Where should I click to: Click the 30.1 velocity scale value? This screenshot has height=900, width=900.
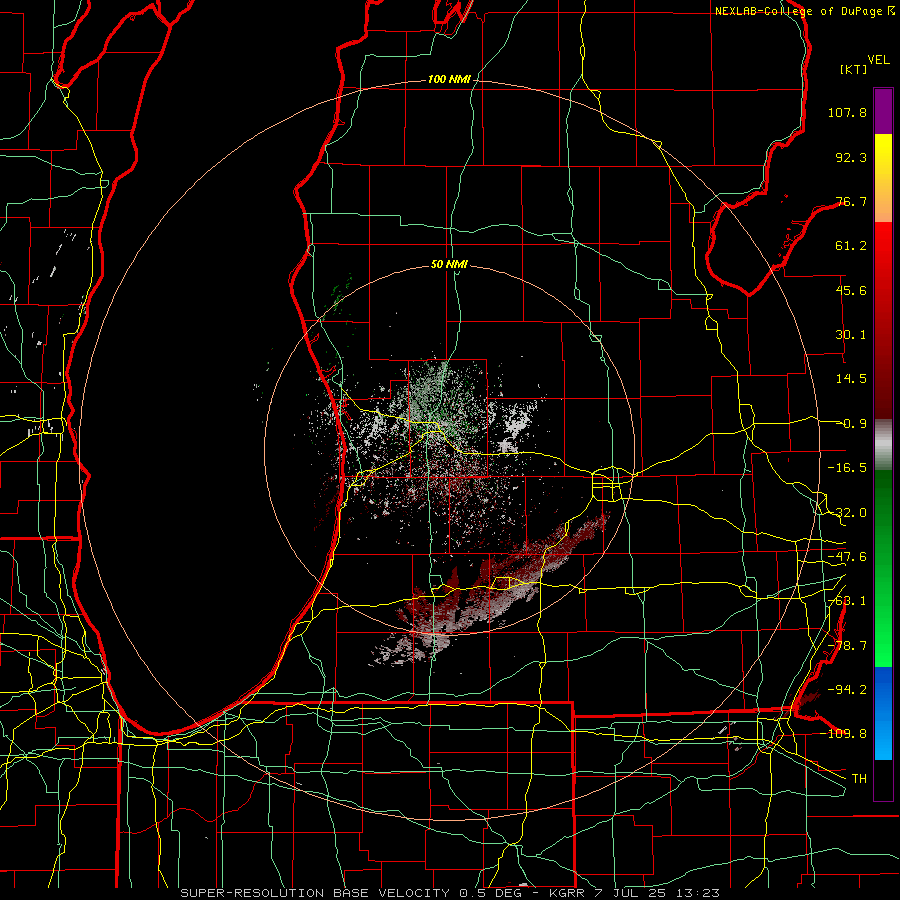tap(851, 335)
